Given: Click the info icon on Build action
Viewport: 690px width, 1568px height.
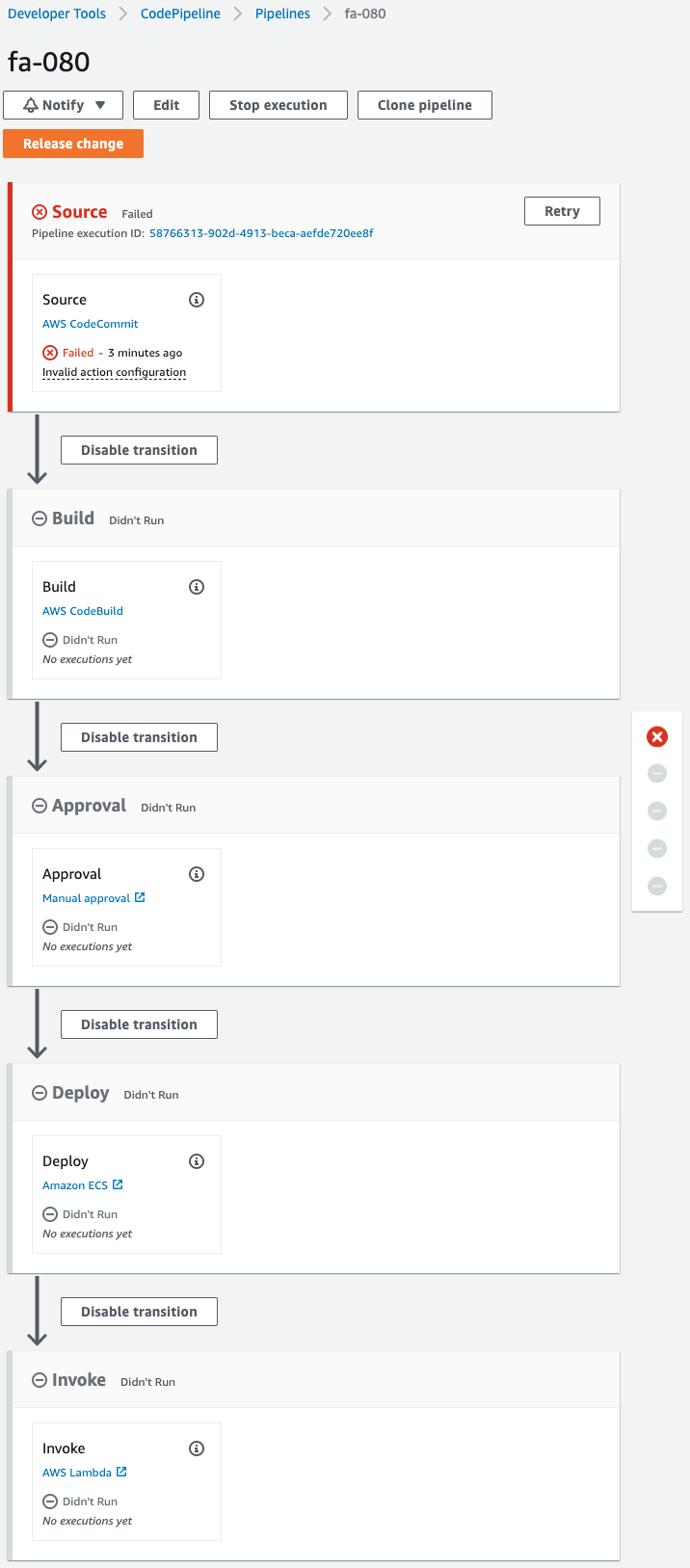Looking at the screenshot, I should tap(197, 587).
